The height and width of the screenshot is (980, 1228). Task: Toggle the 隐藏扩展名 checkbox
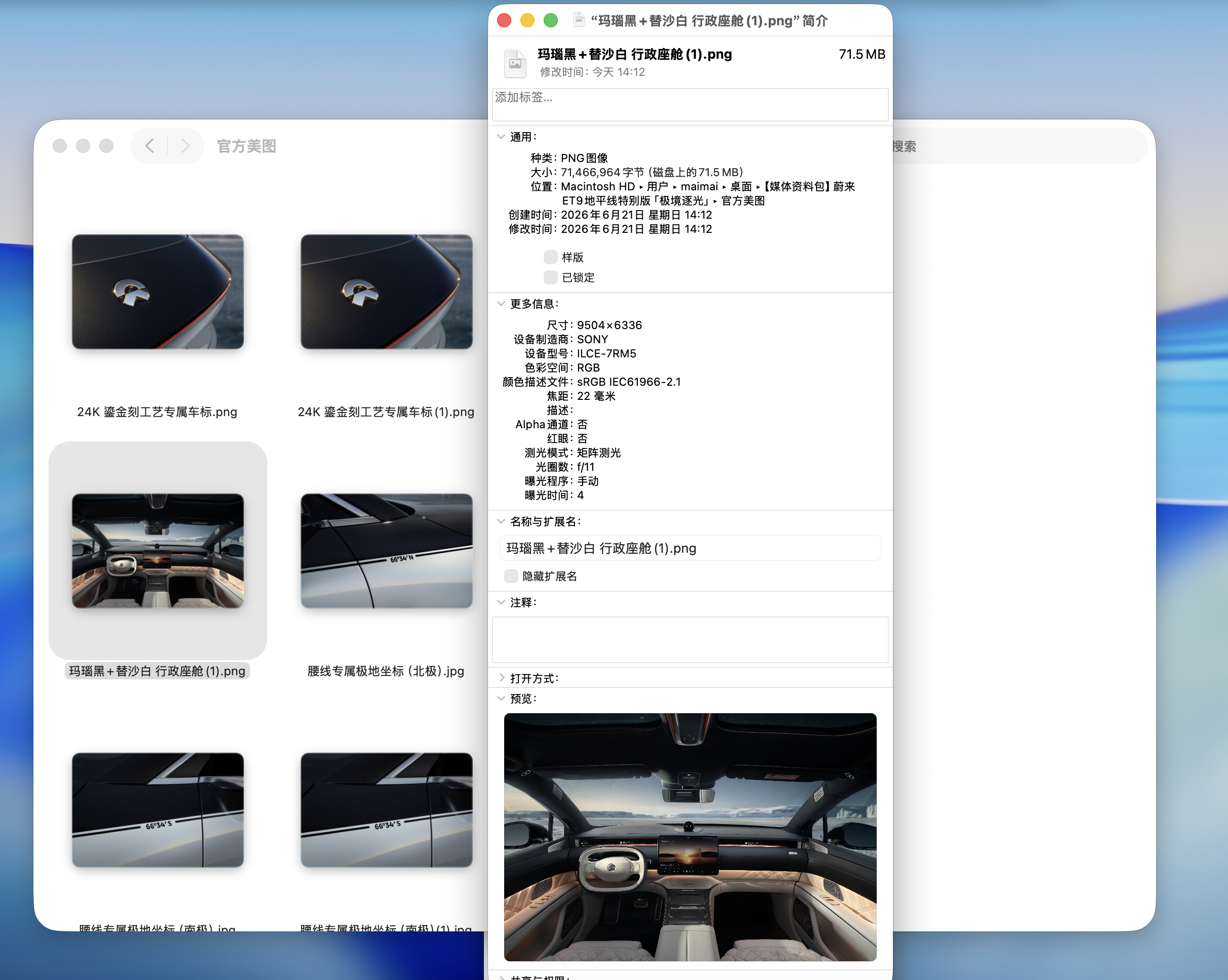tap(511, 576)
